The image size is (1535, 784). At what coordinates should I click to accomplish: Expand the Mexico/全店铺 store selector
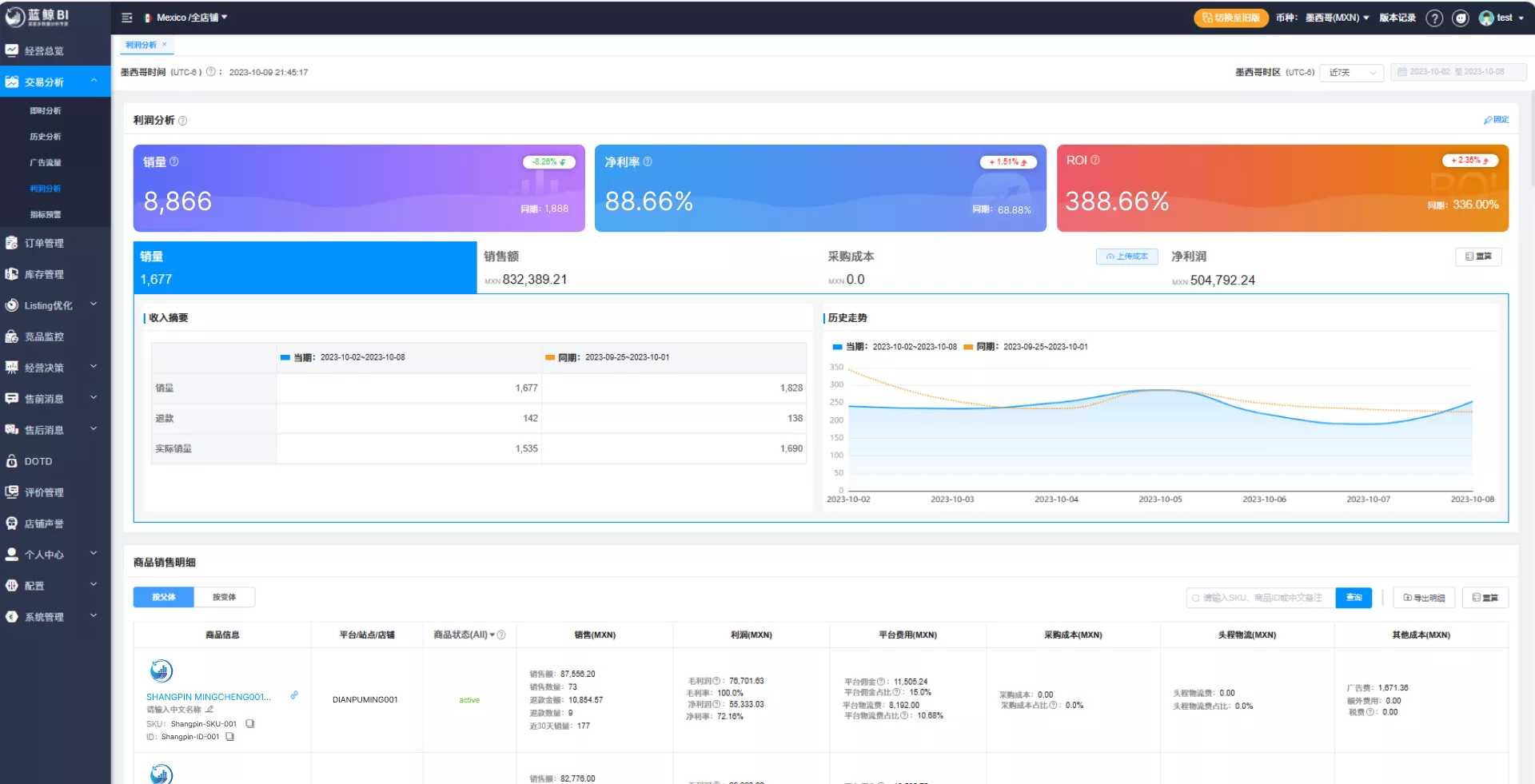[186, 18]
